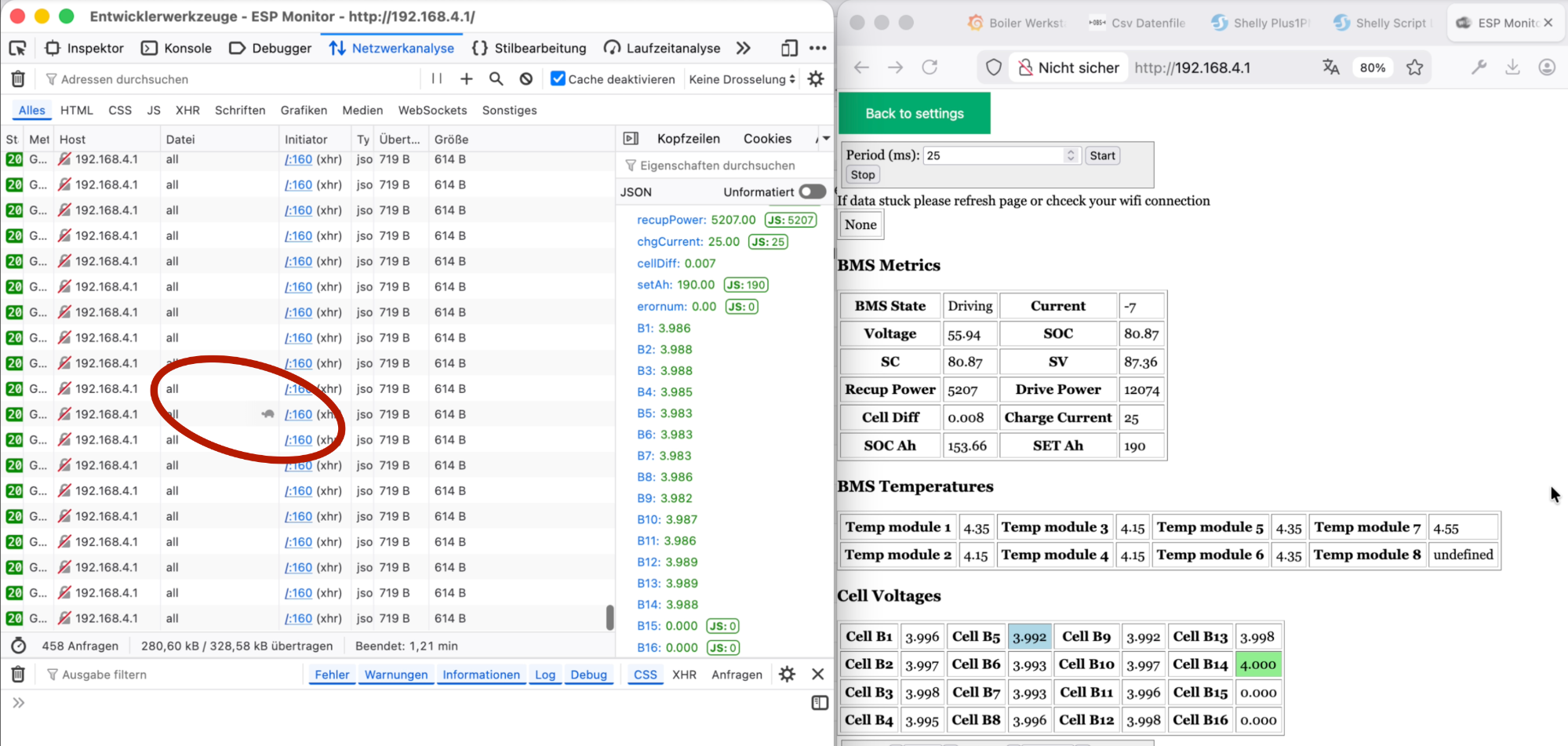Uncheck Cache deaktivieren checkbox
1568x746 pixels.
click(558, 79)
